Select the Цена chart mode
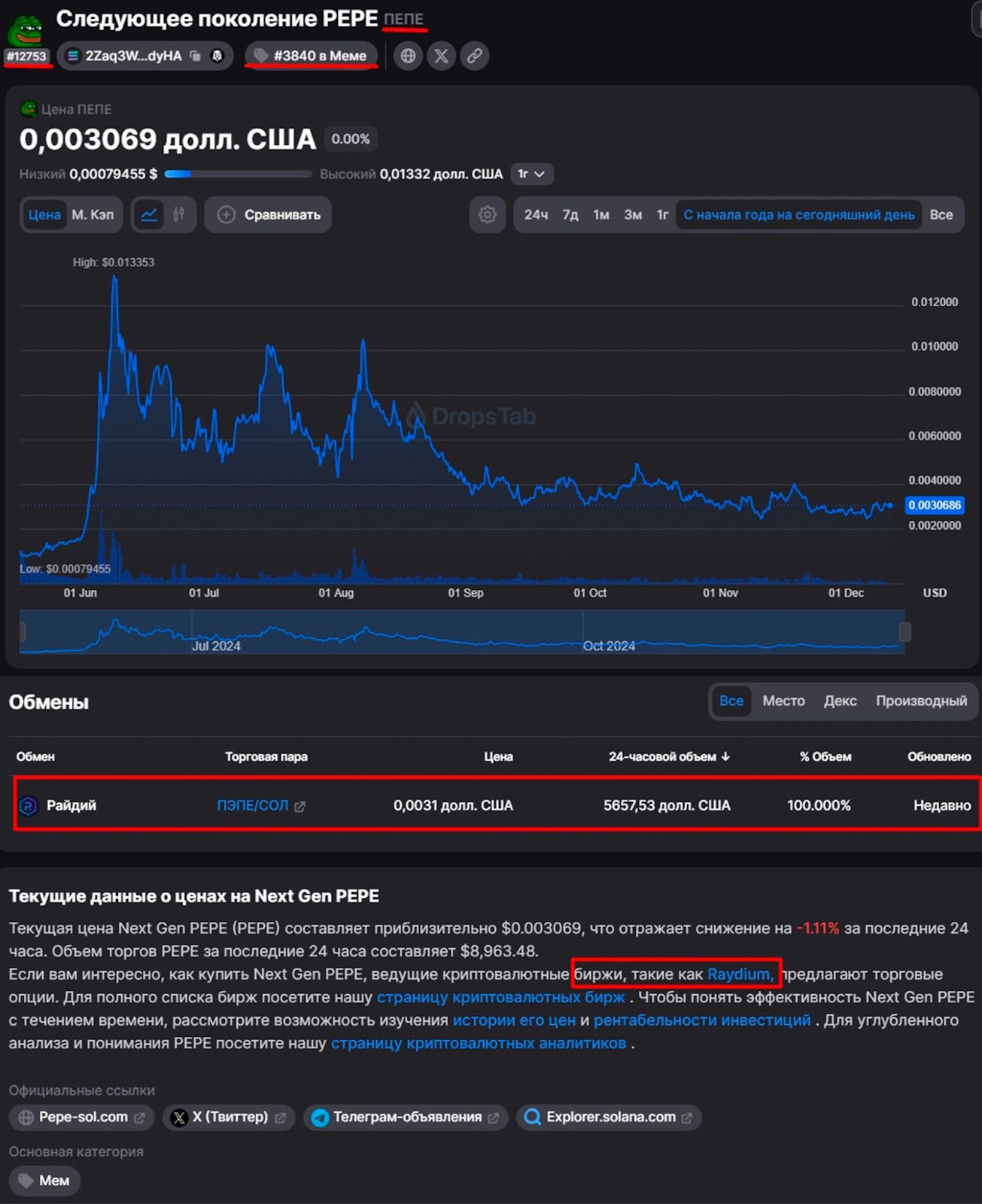982x1204 pixels. 44,214
